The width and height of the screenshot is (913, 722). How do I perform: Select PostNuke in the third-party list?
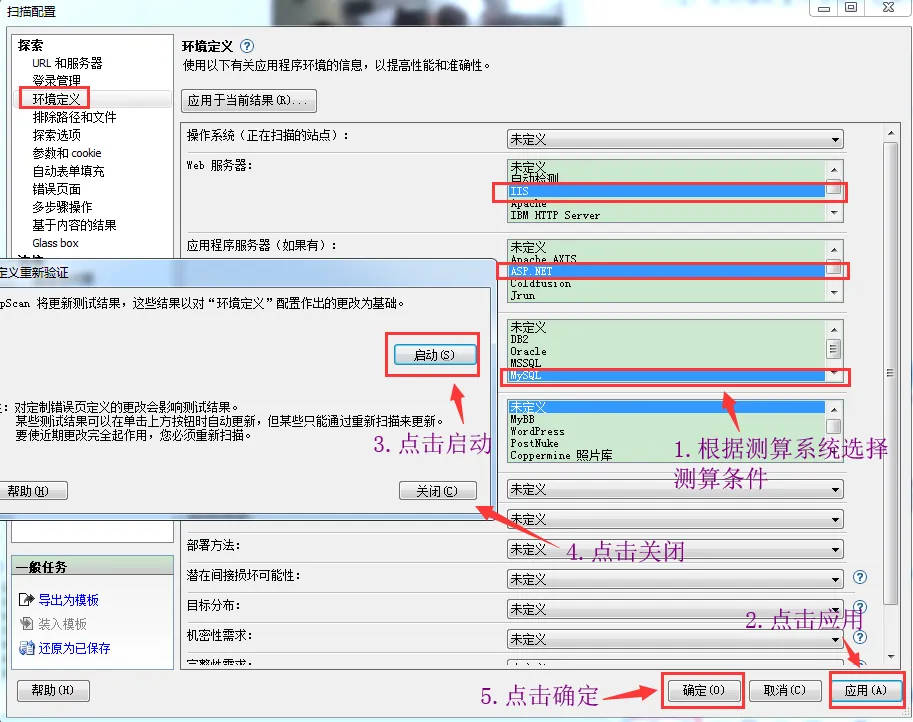667,444
